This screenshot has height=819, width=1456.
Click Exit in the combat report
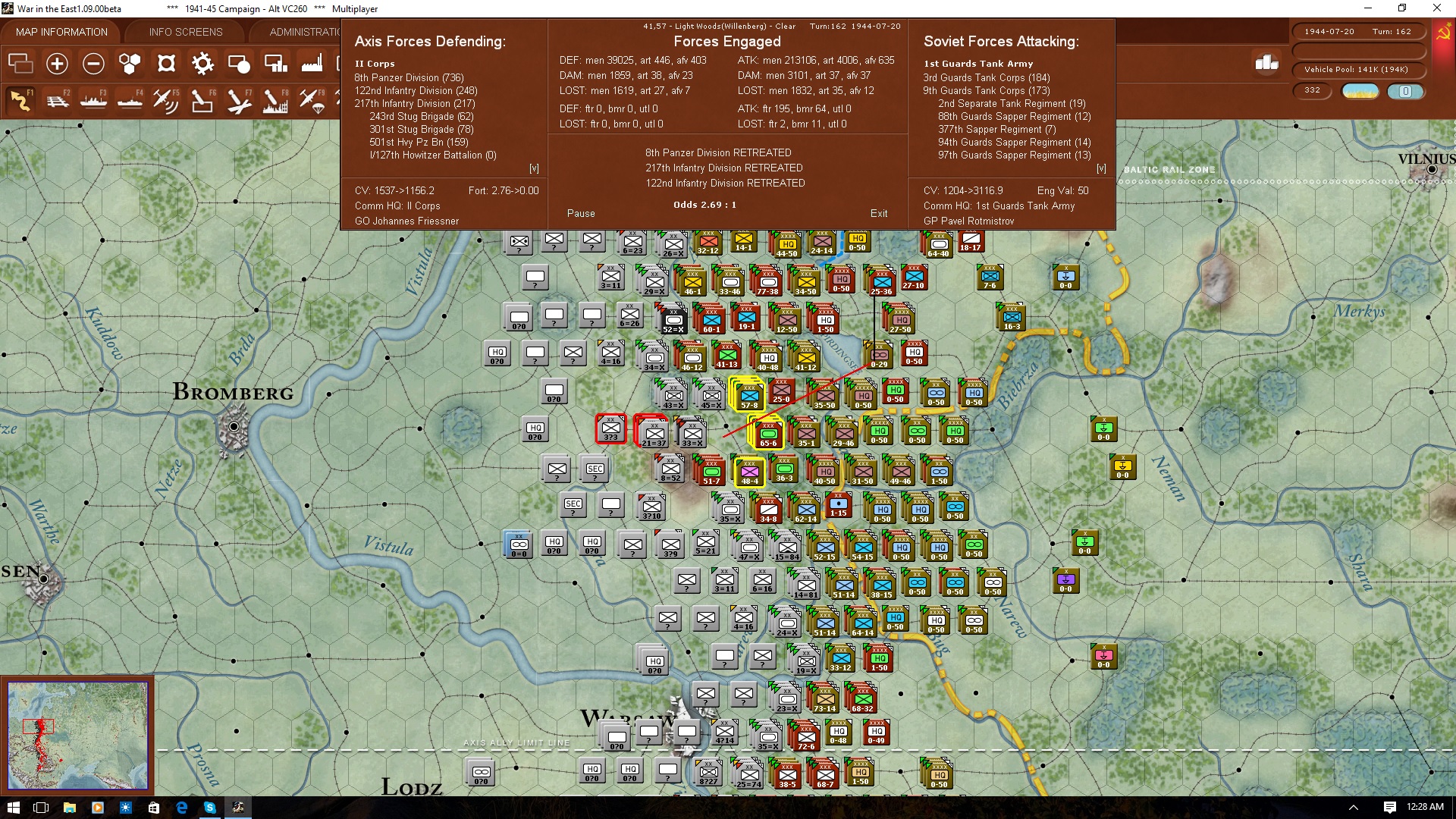pyautogui.click(x=879, y=214)
